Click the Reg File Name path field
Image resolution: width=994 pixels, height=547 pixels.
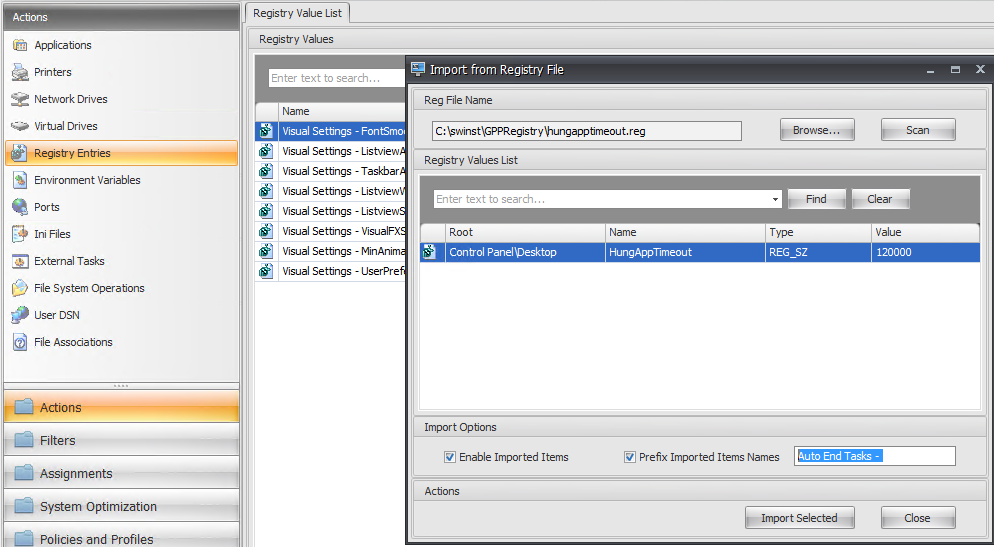[x=587, y=131]
